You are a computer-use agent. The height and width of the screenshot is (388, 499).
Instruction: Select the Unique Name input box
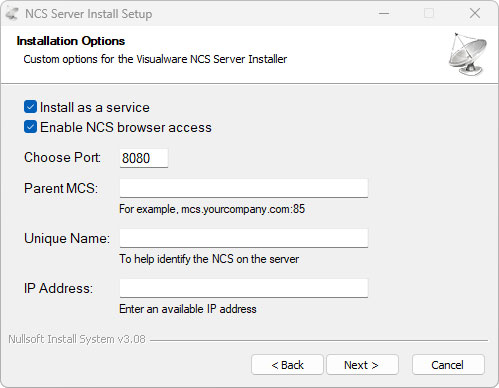[244, 238]
